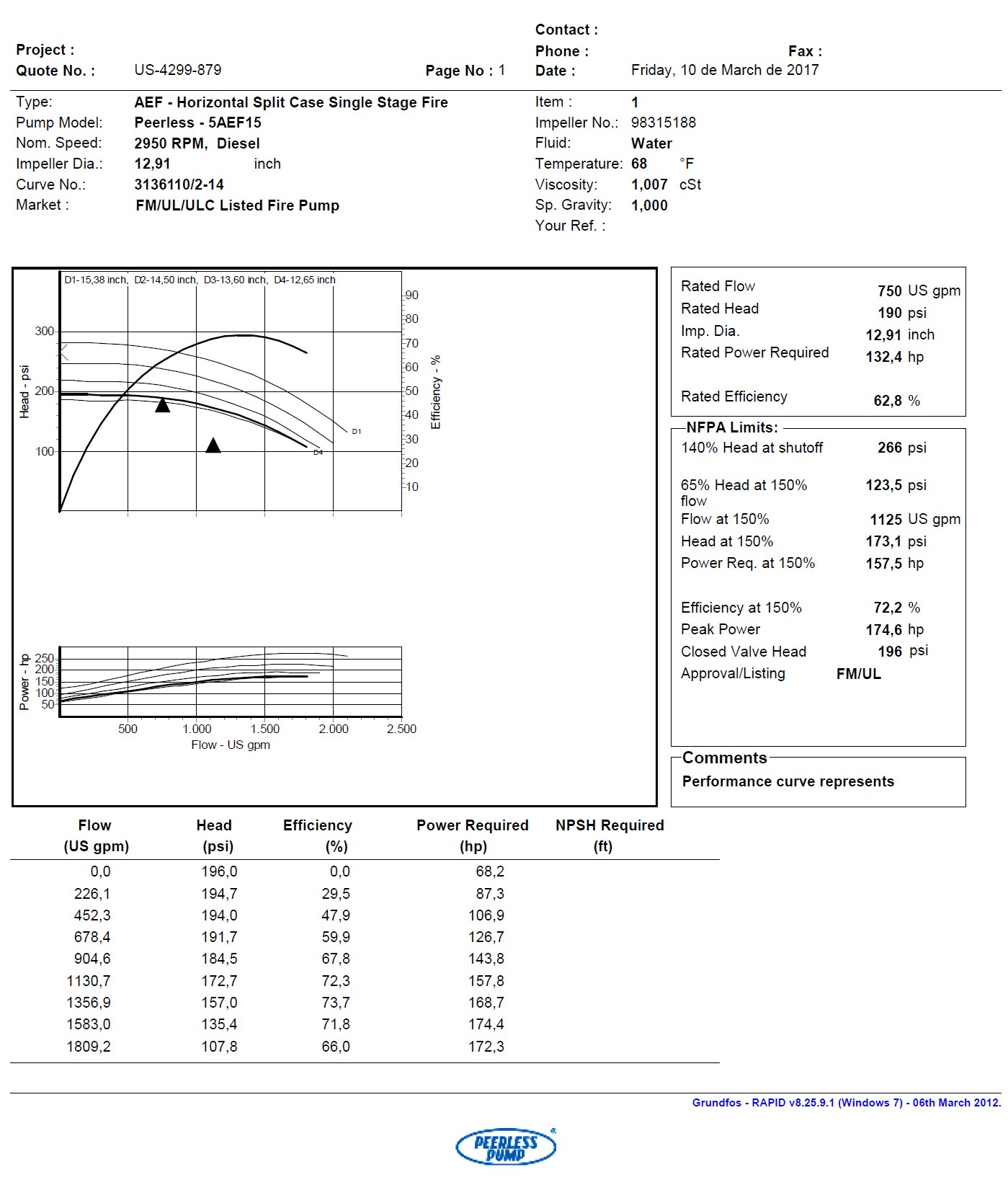Click the power cell 143,8
The width and height of the screenshot is (1008, 1185).
(486, 959)
